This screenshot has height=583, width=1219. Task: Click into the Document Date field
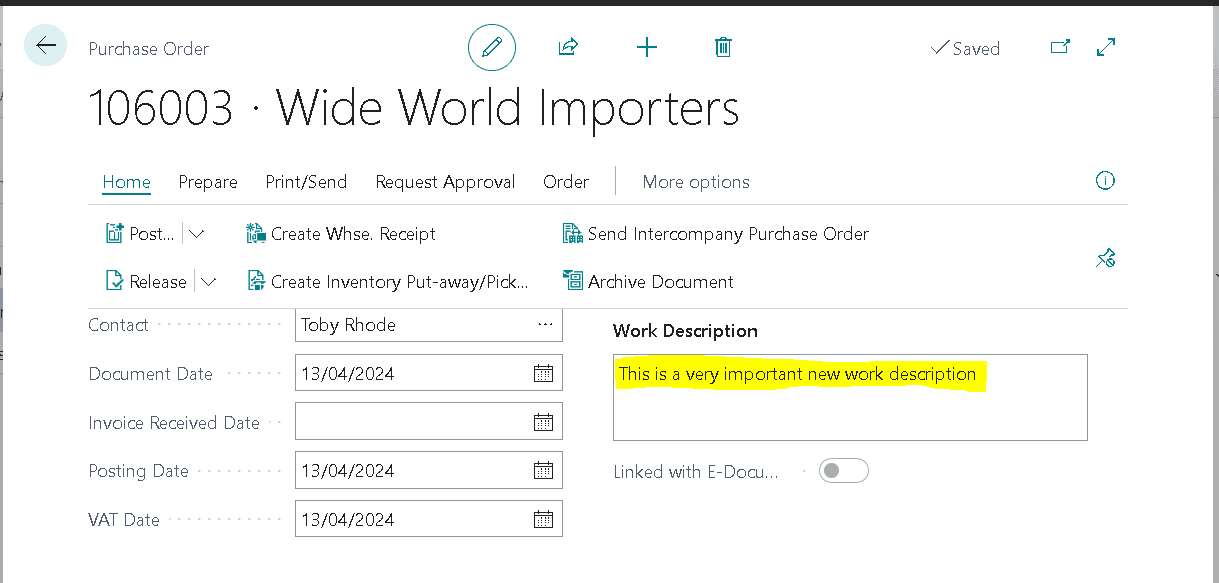pos(429,373)
